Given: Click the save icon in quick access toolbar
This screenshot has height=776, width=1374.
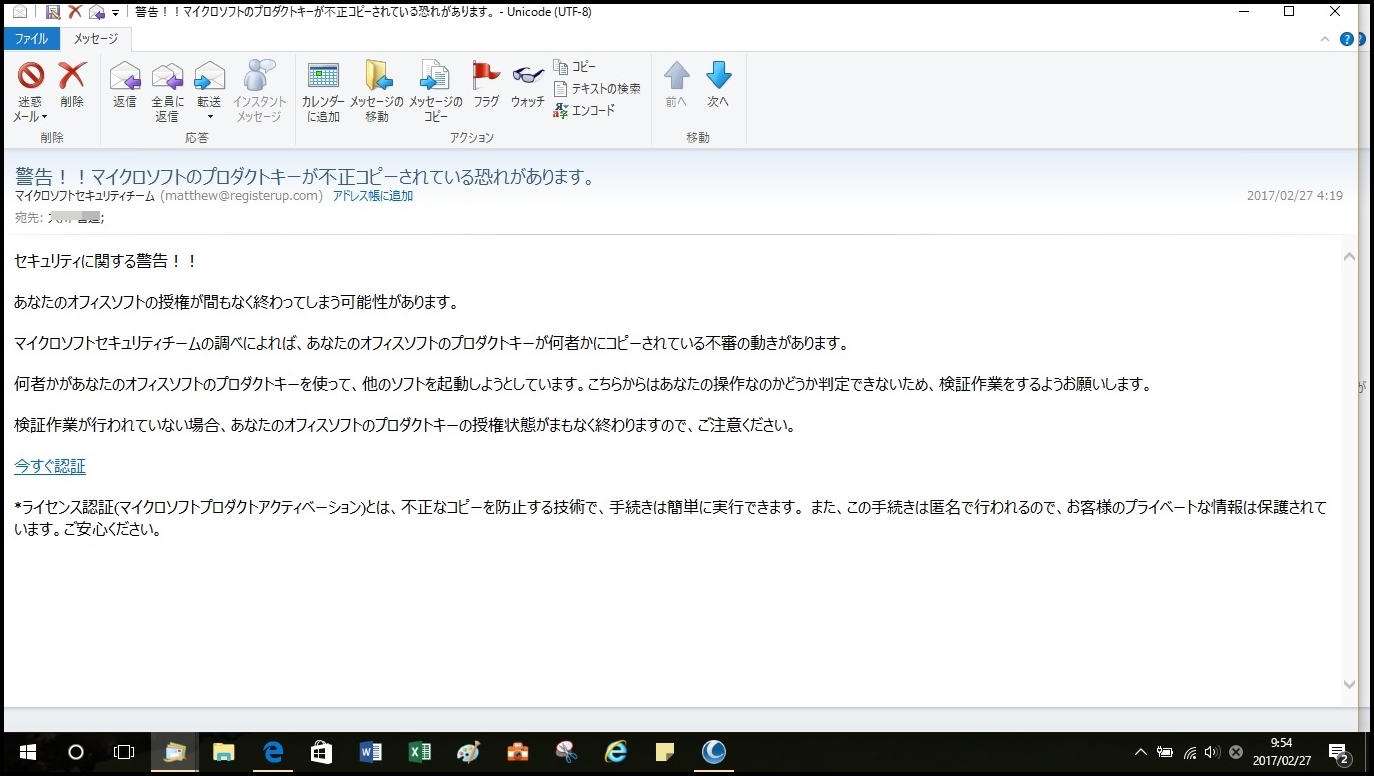Looking at the screenshot, I should [x=53, y=12].
